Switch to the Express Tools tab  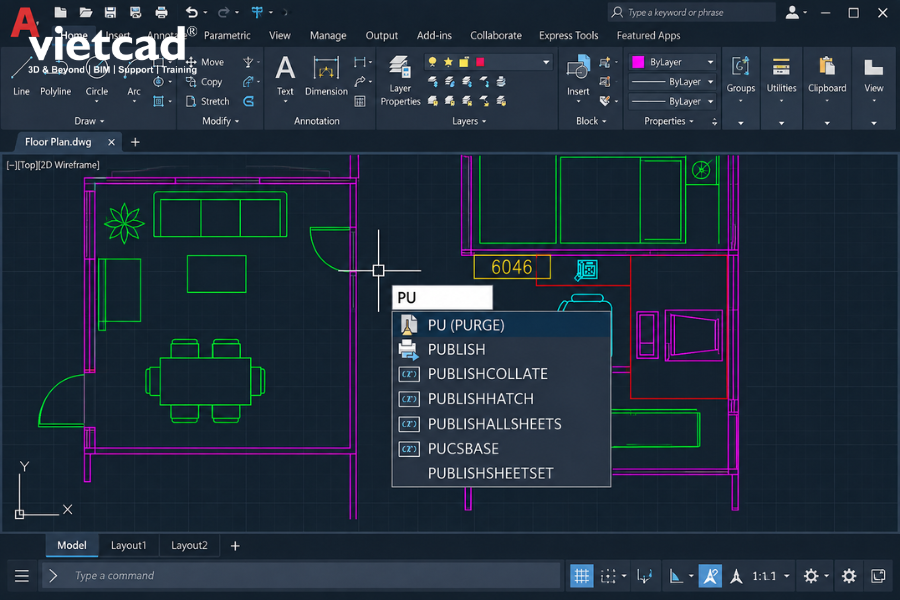click(568, 36)
